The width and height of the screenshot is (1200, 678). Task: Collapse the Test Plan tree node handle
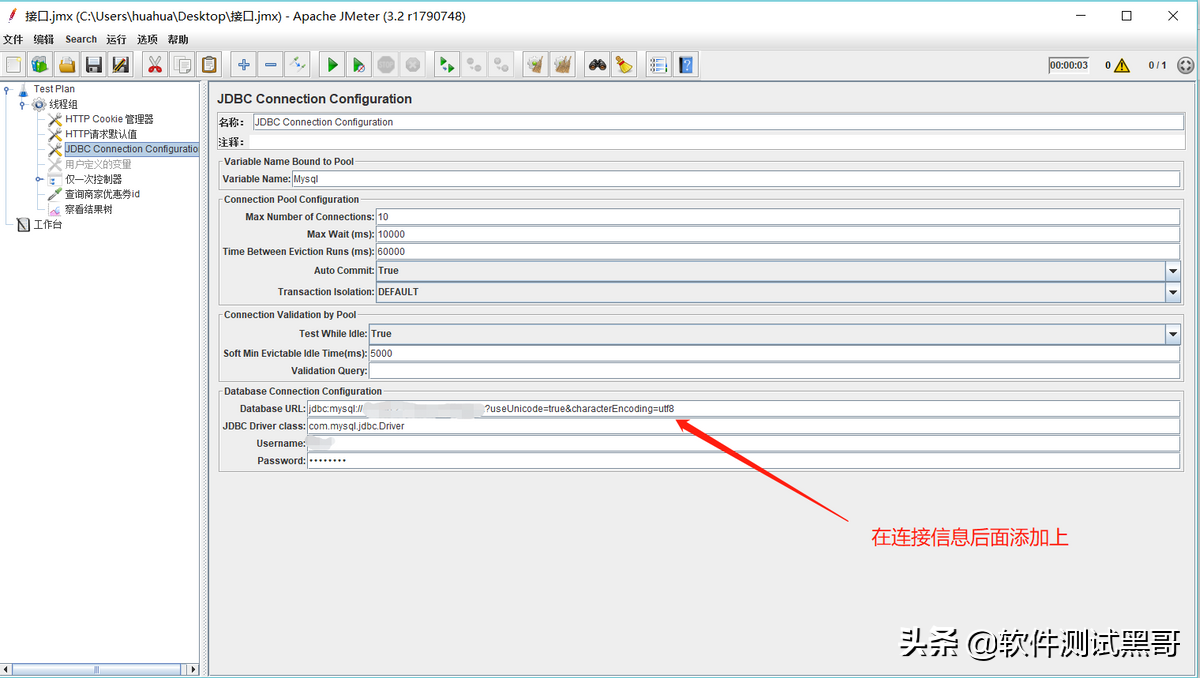7,89
